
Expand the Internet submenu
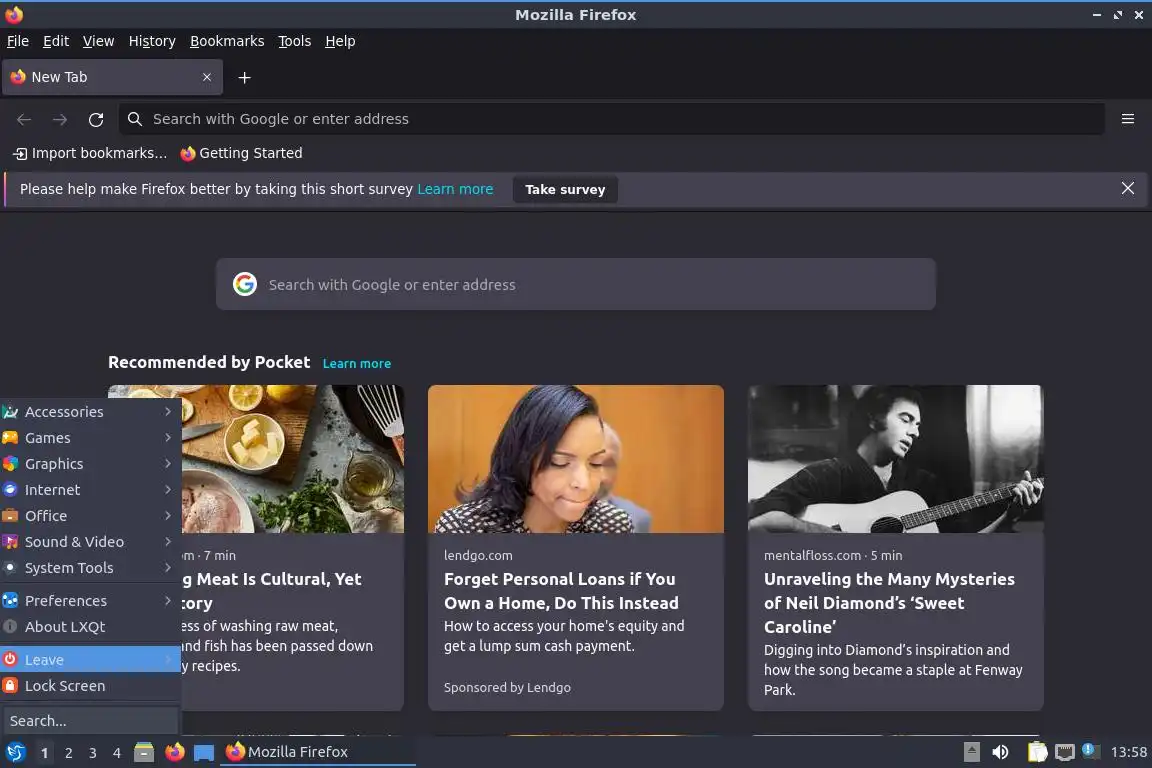tap(90, 489)
